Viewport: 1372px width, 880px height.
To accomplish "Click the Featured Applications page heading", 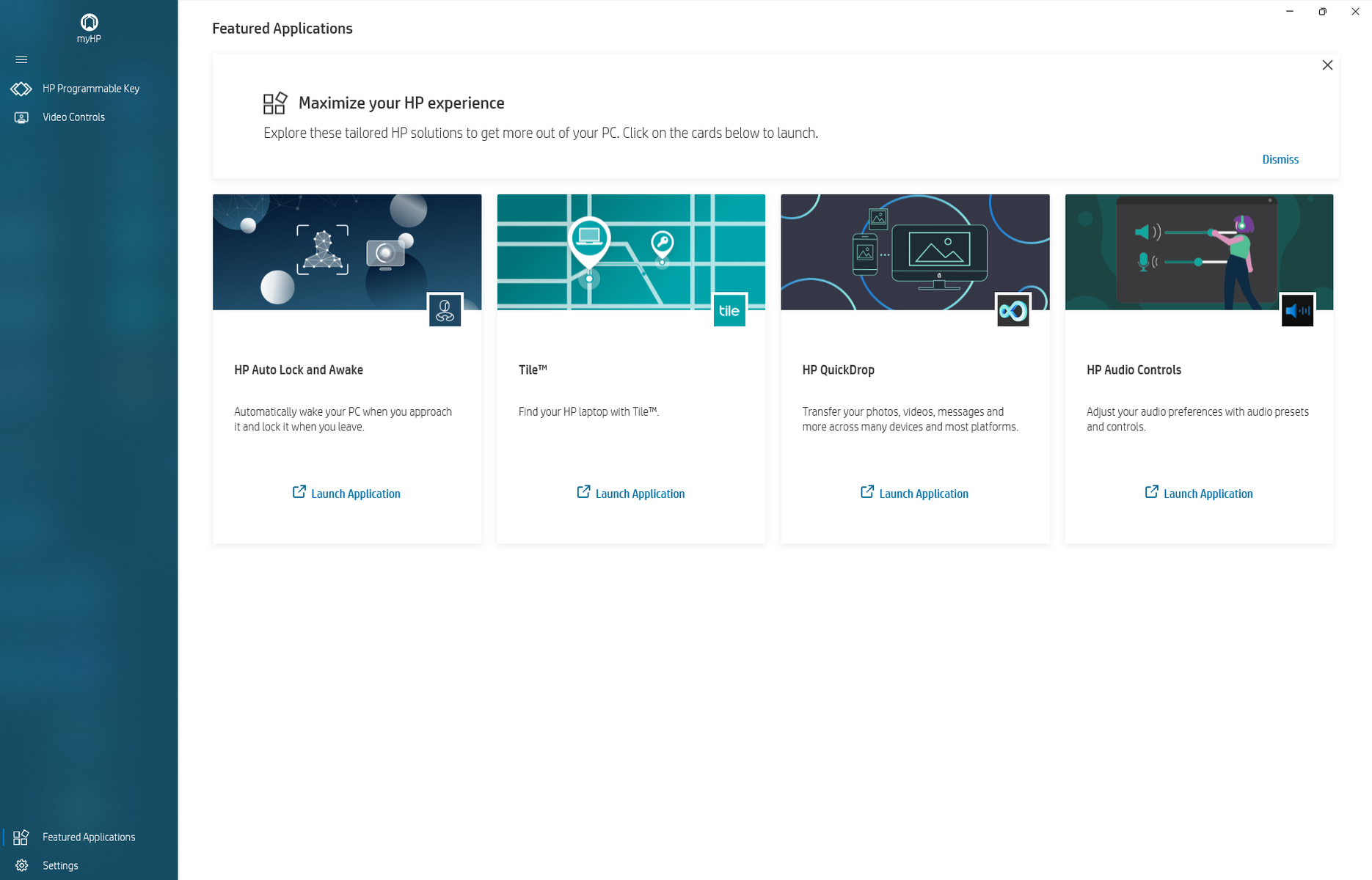I will (x=282, y=29).
